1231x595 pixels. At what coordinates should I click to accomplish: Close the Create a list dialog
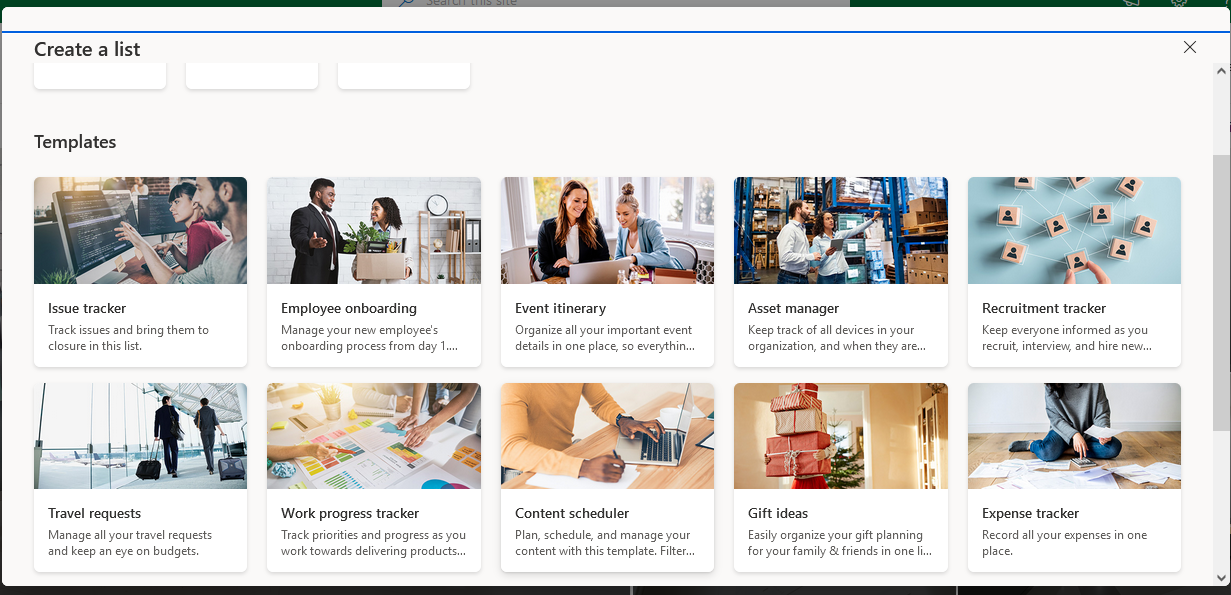(x=1189, y=47)
